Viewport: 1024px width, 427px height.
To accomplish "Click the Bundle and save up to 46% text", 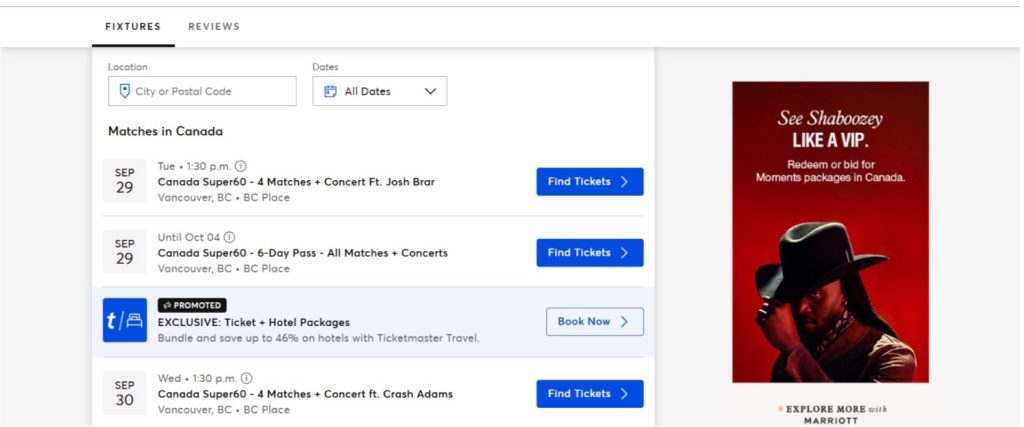I will pyautogui.click(x=318, y=338).
